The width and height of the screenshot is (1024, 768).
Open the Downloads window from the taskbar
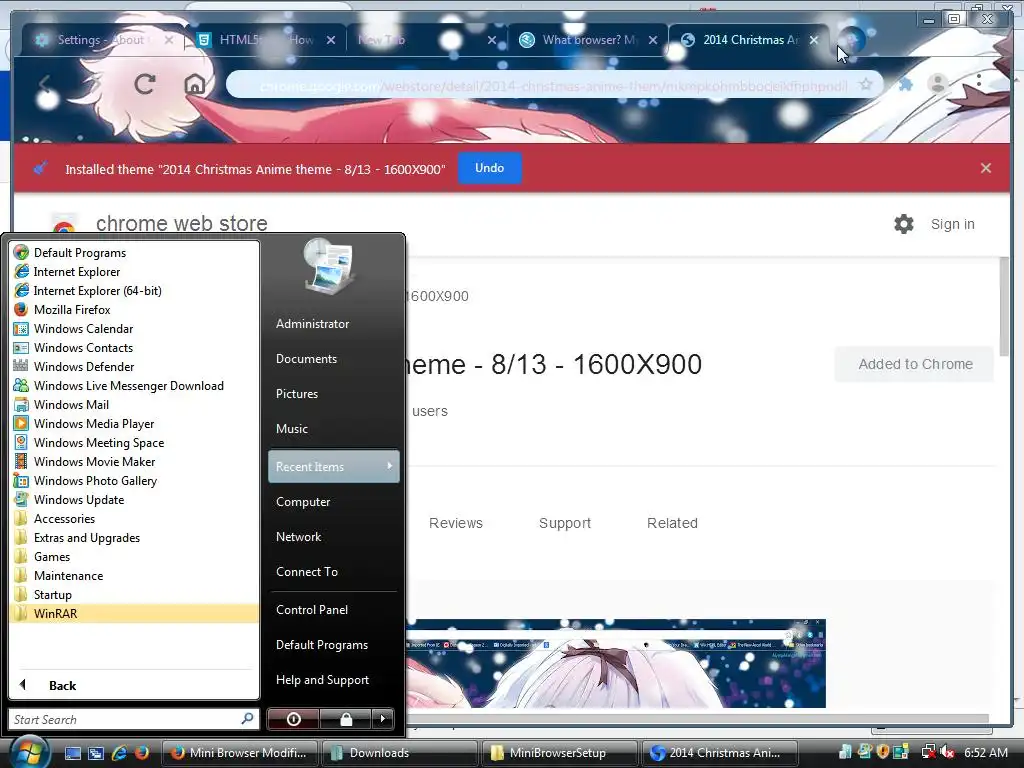399,752
